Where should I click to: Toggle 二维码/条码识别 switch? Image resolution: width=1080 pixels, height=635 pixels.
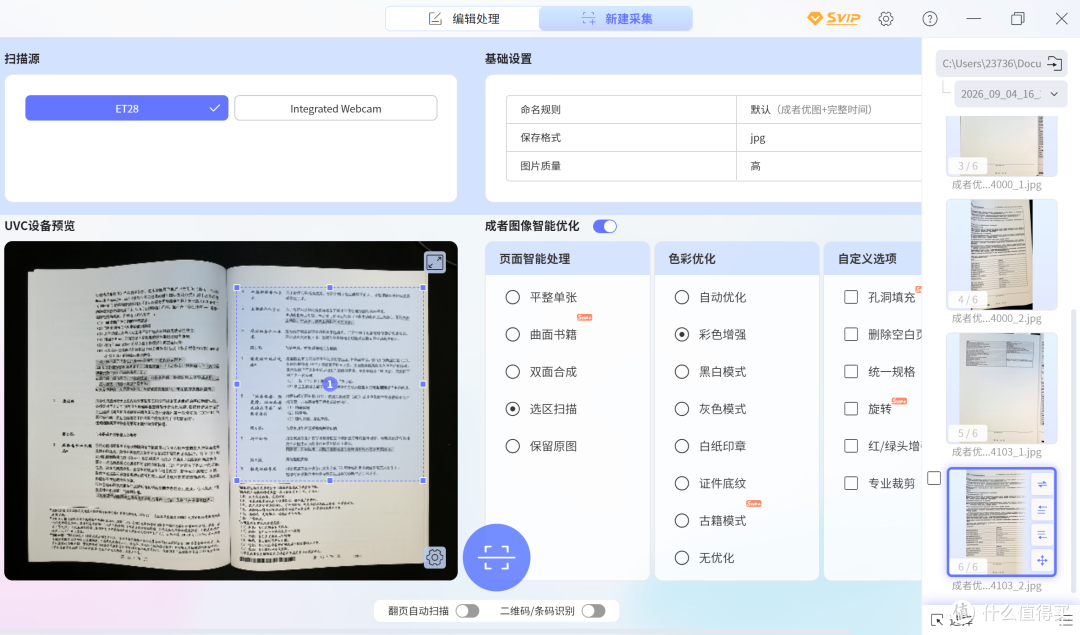593,611
